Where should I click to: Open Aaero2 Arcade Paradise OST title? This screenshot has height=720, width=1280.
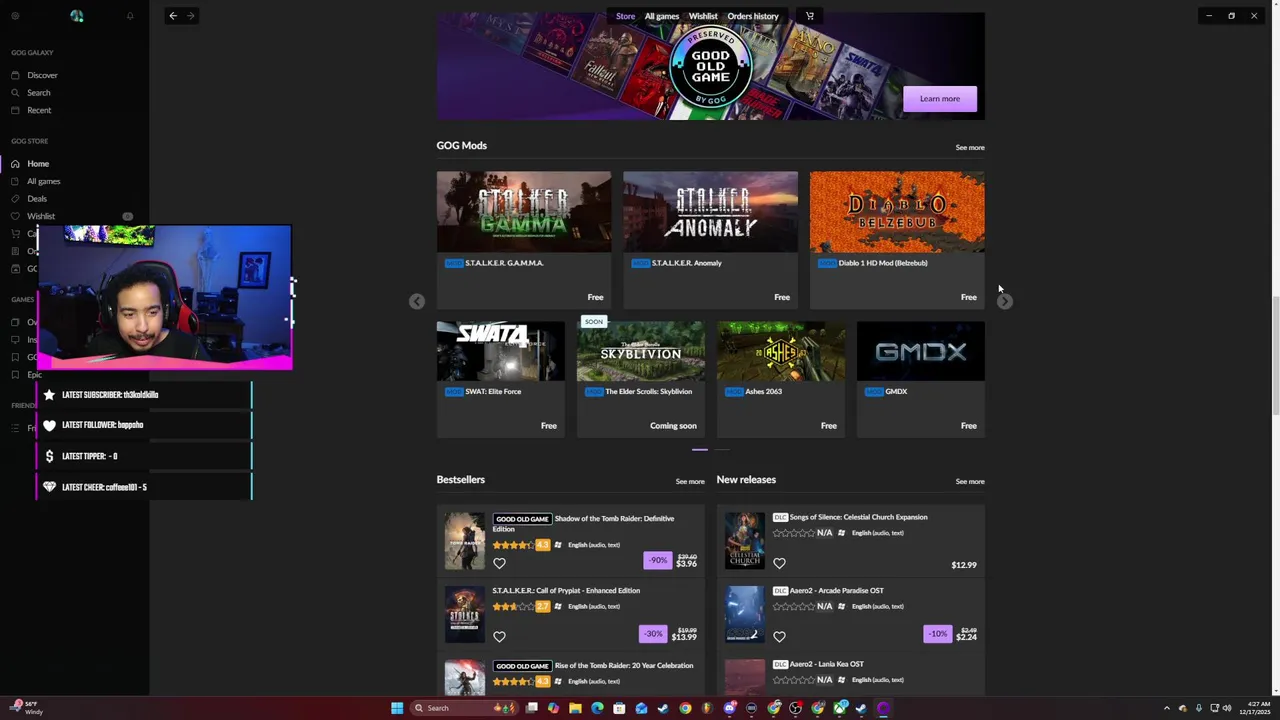click(x=836, y=591)
